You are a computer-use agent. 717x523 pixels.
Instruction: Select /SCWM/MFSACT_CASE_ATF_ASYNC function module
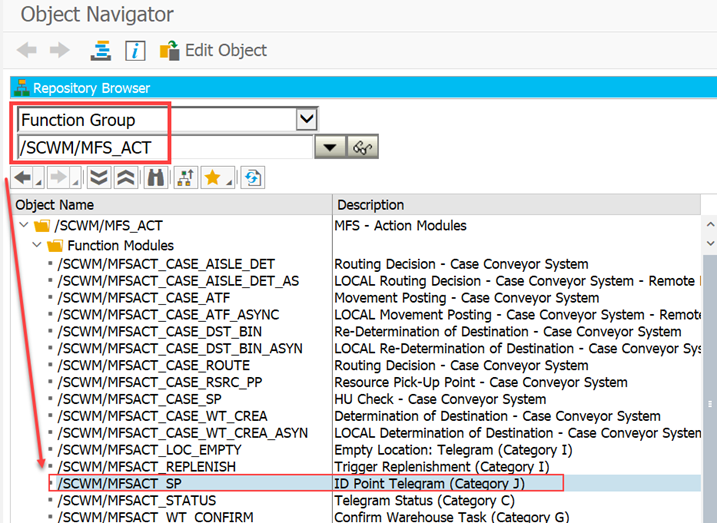[168, 315]
